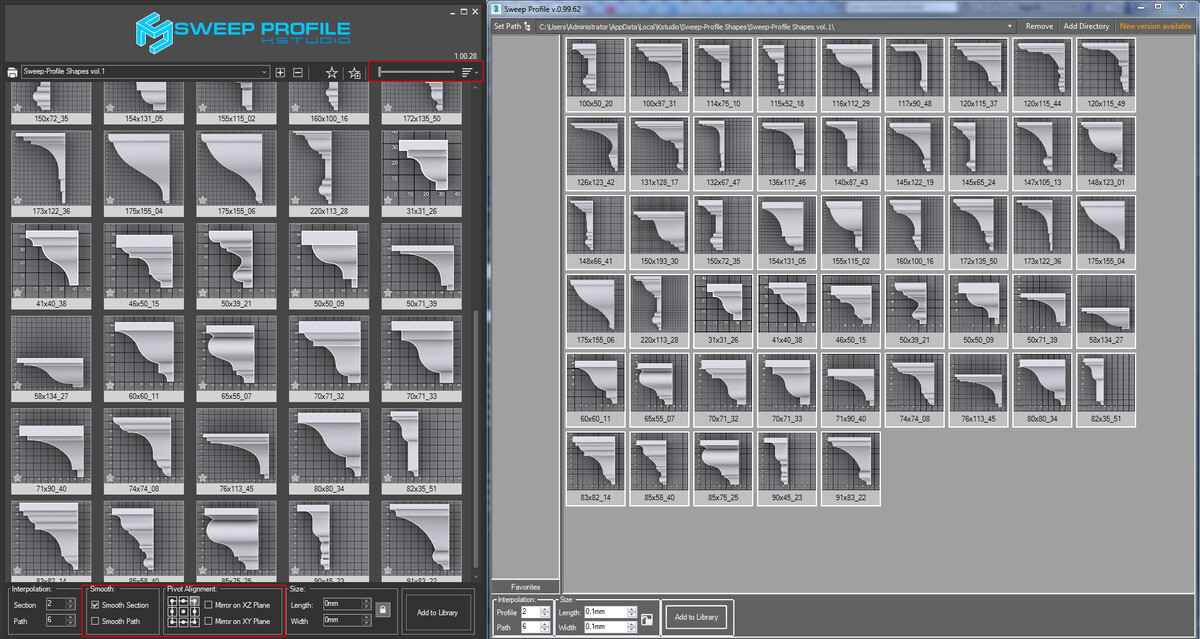Viewport: 1200px width, 639px height.
Task: Click the Length spinner in v.0.99.62 window
Action: click(633, 612)
